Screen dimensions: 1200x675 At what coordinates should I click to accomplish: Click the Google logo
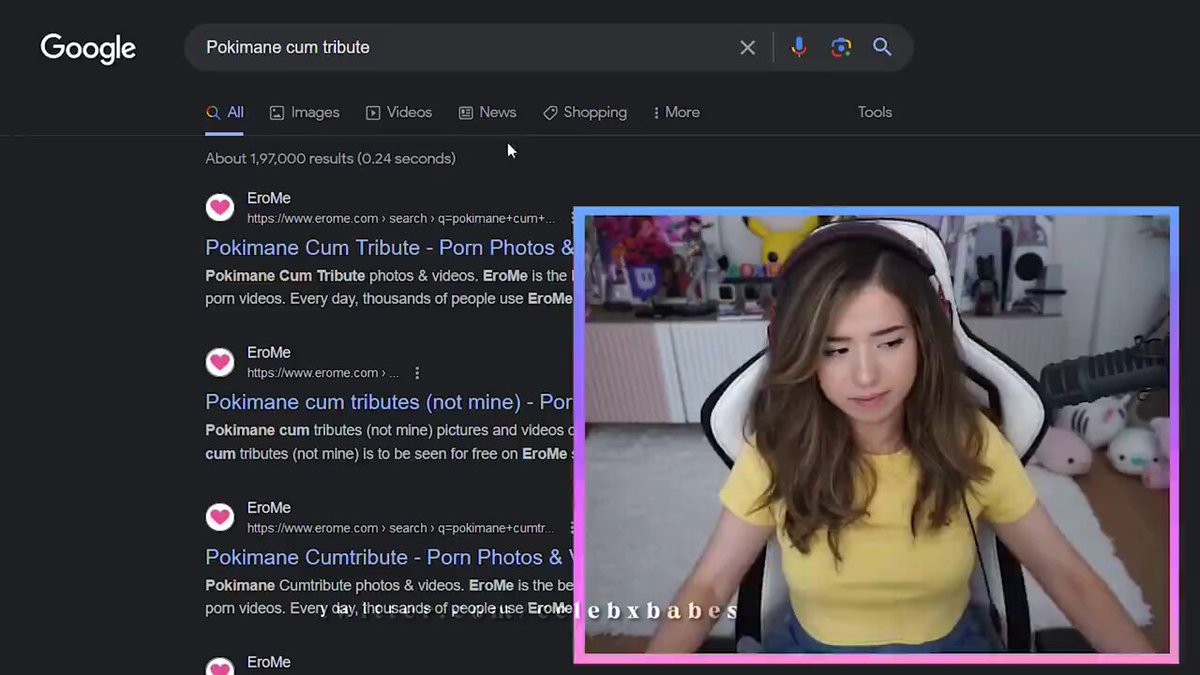click(x=88, y=48)
